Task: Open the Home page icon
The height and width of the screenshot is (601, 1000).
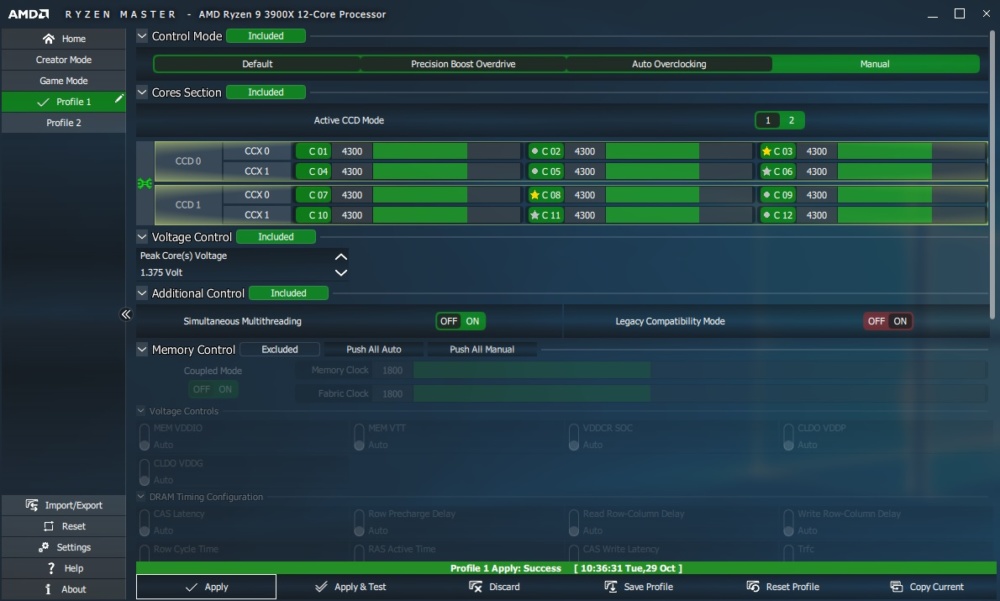Action: tap(48, 39)
